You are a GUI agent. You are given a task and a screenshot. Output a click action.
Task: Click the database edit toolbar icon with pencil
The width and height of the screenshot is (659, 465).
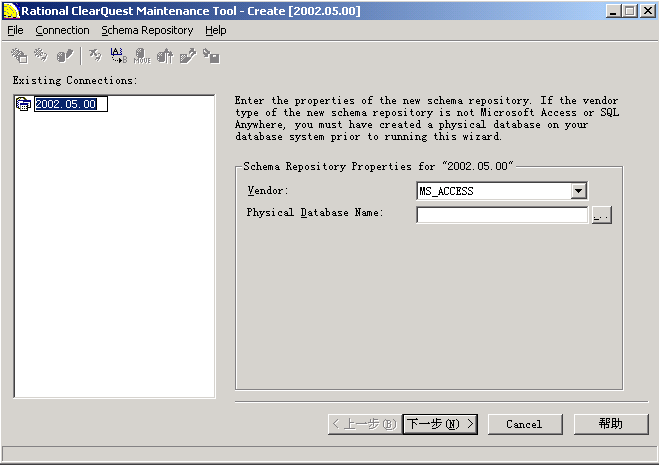65,55
